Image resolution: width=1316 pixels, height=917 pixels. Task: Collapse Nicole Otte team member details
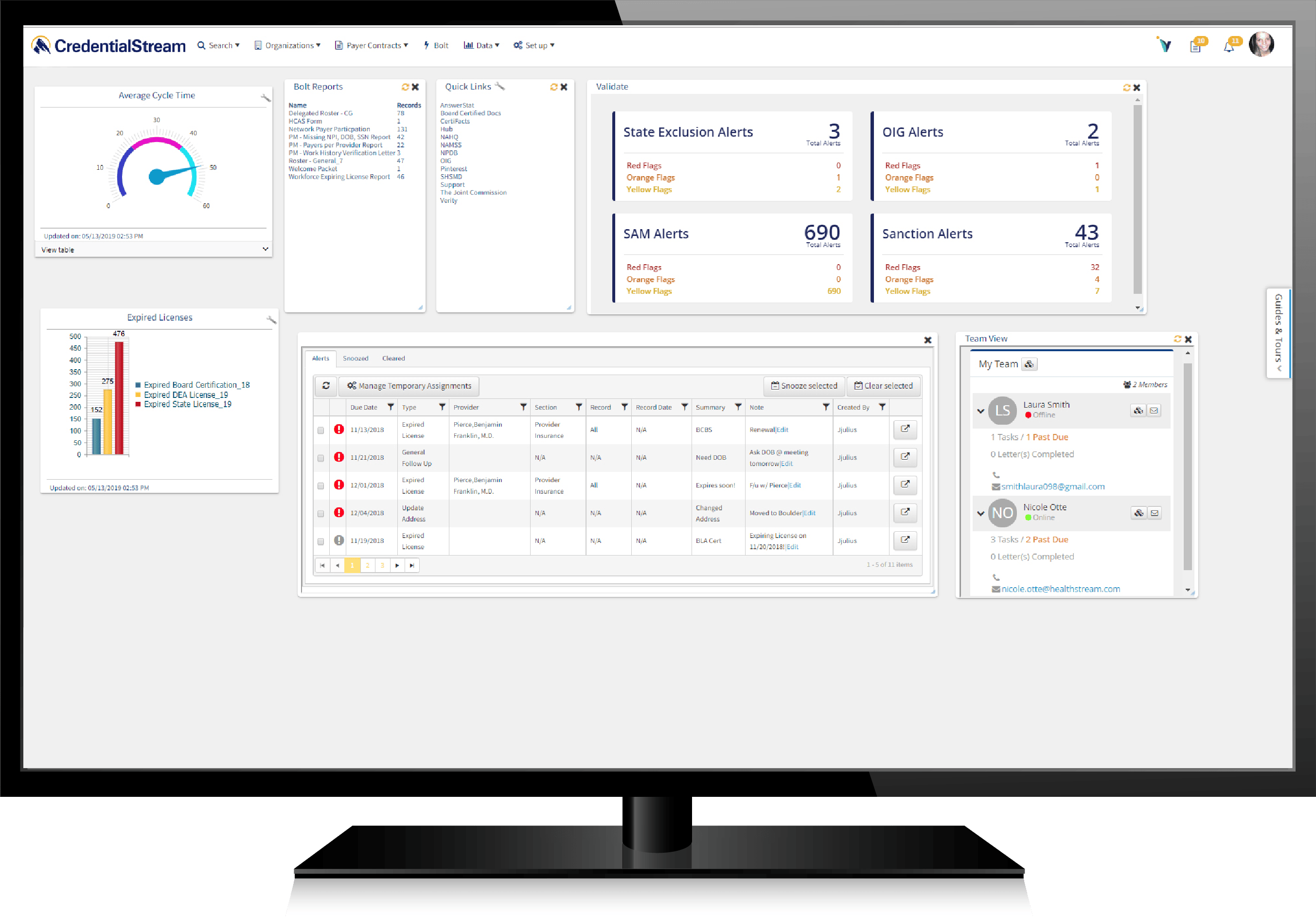pyautogui.click(x=981, y=513)
